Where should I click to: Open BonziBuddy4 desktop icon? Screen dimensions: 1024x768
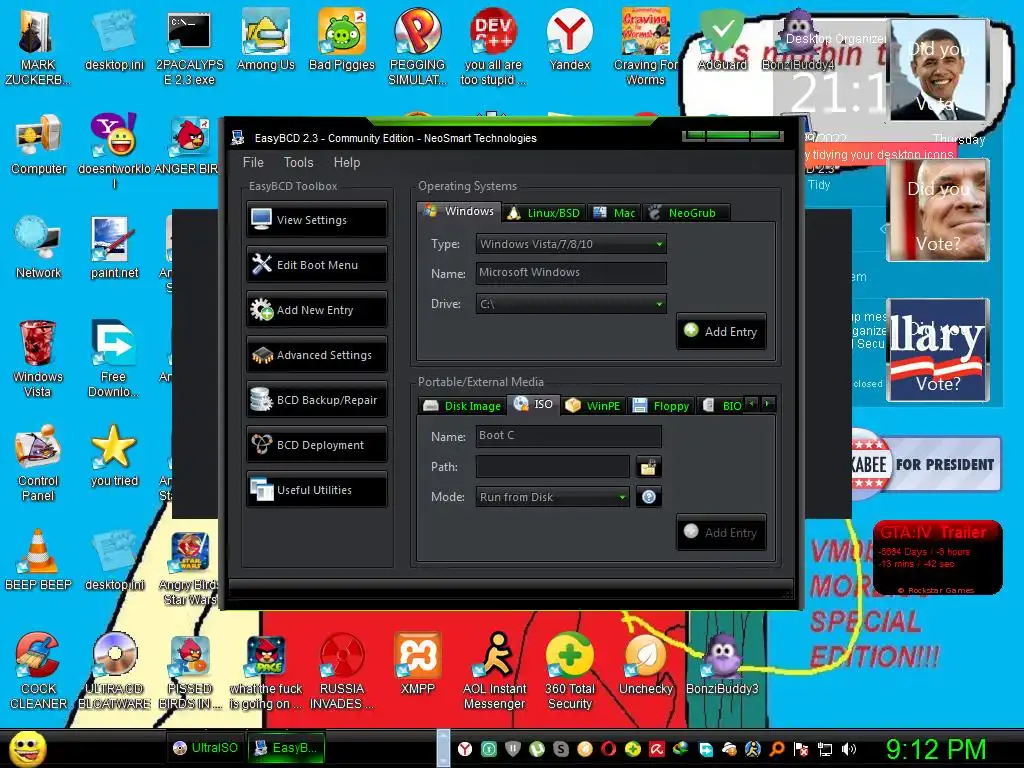click(798, 40)
